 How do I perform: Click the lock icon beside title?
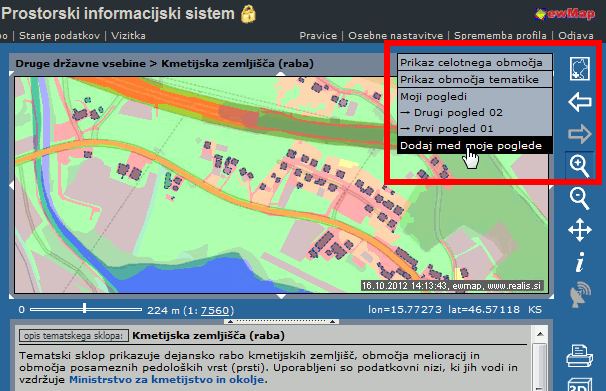tap(249, 14)
